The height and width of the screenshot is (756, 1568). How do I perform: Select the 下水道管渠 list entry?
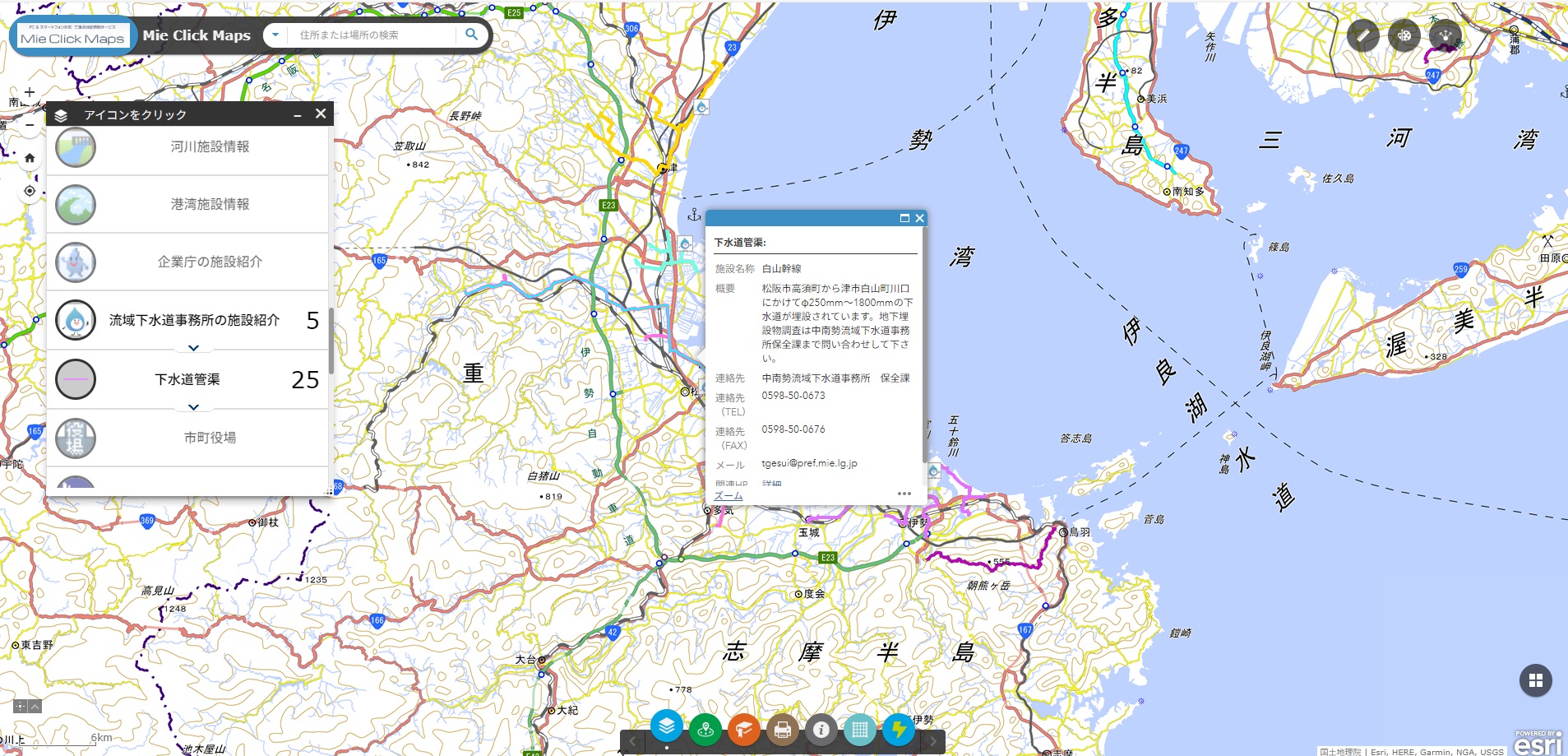pyautogui.click(x=187, y=379)
